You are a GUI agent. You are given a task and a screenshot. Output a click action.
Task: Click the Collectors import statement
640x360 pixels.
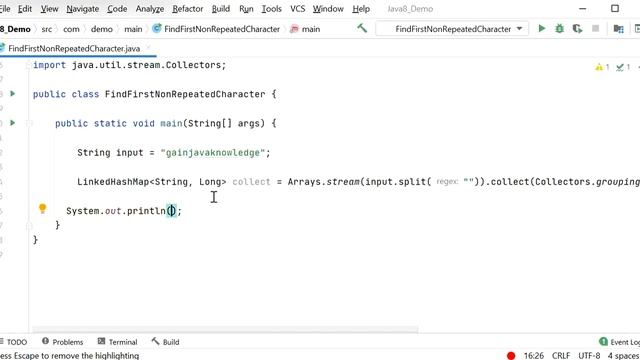pos(129,65)
